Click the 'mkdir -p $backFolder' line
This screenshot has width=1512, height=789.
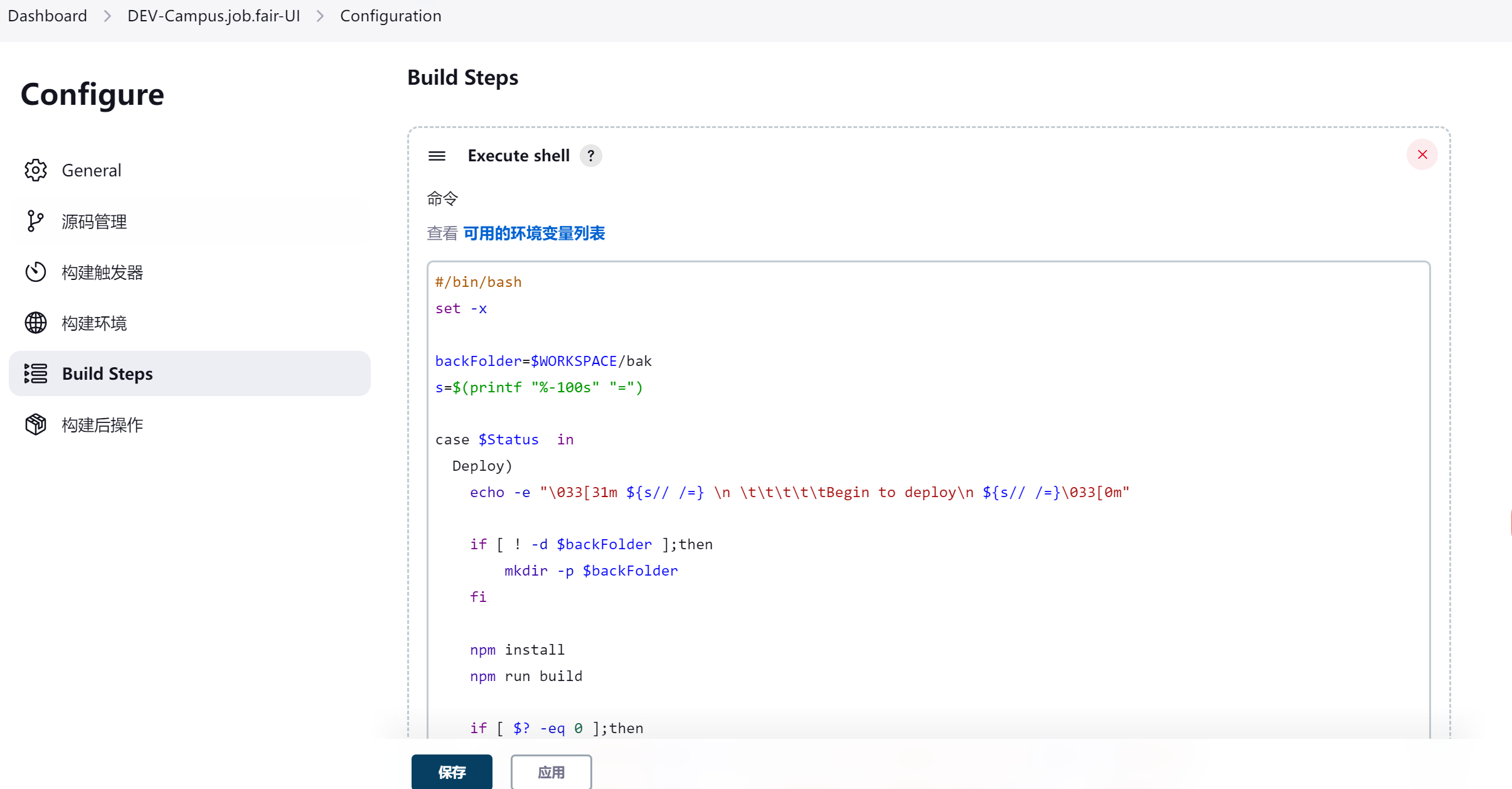pos(591,571)
